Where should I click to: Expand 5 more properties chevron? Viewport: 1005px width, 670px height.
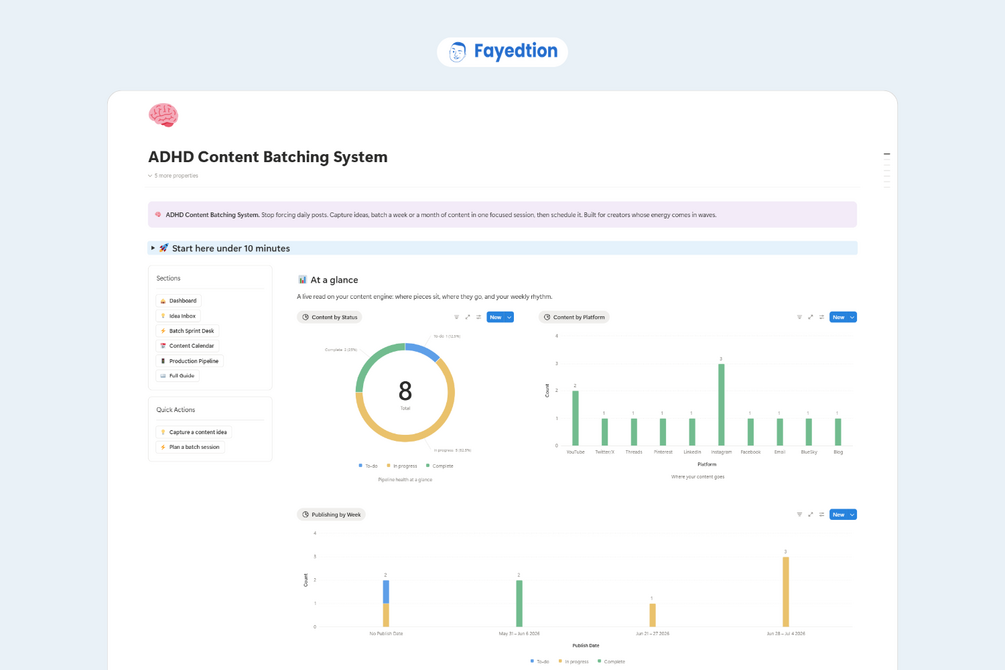pos(150,176)
